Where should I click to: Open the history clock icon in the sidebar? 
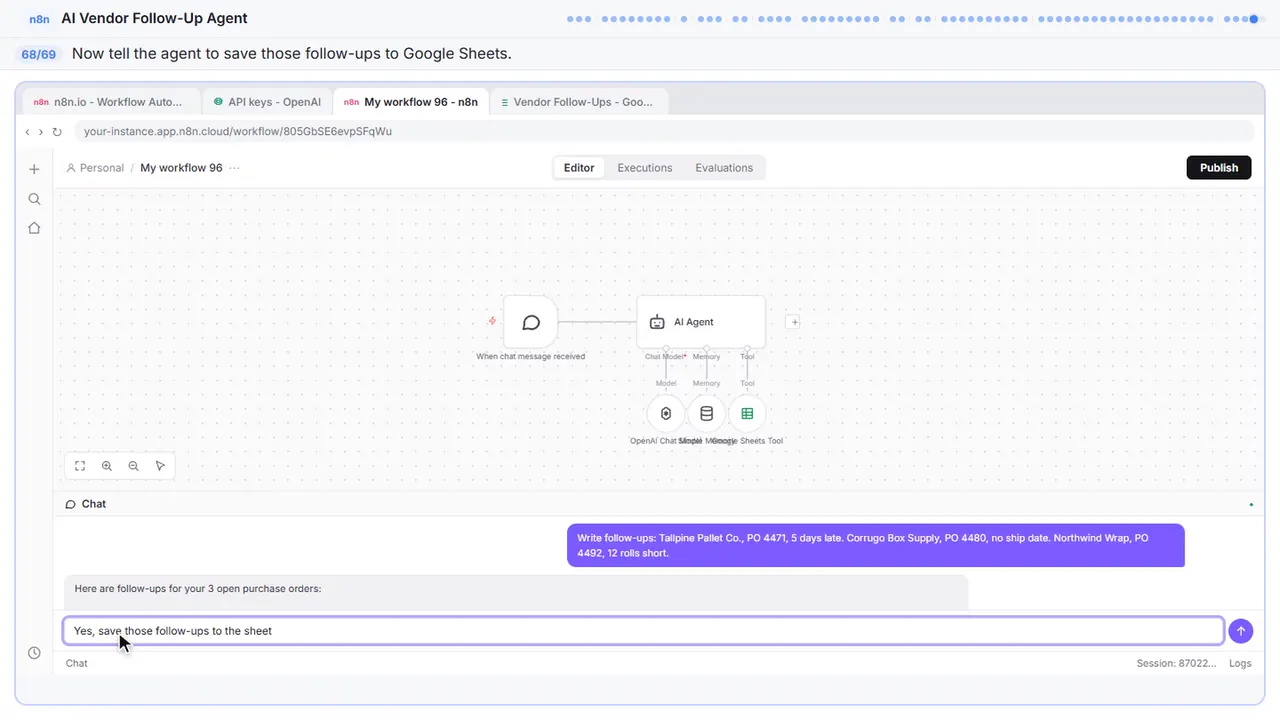click(x=34, y=653)
